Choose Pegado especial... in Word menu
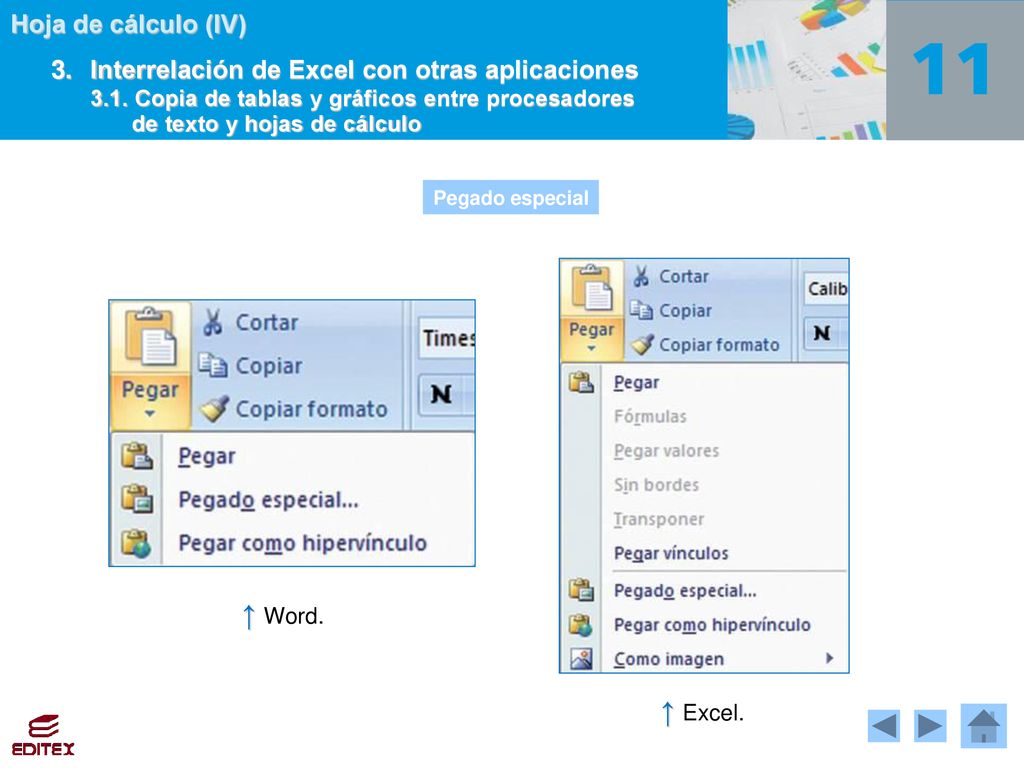Screen dimensions: 1024x768 268,500
